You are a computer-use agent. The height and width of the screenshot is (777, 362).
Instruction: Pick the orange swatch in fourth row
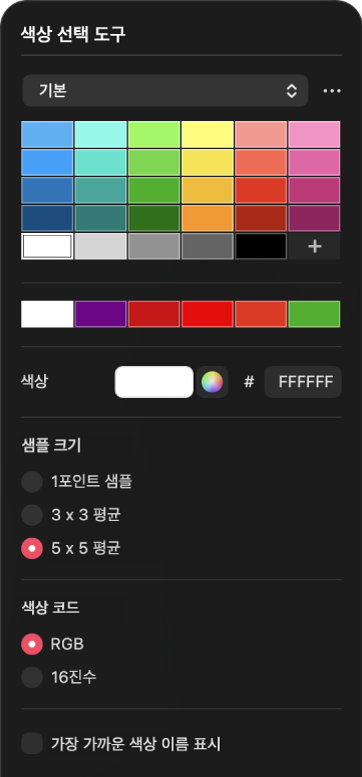[x=207, y=218]
